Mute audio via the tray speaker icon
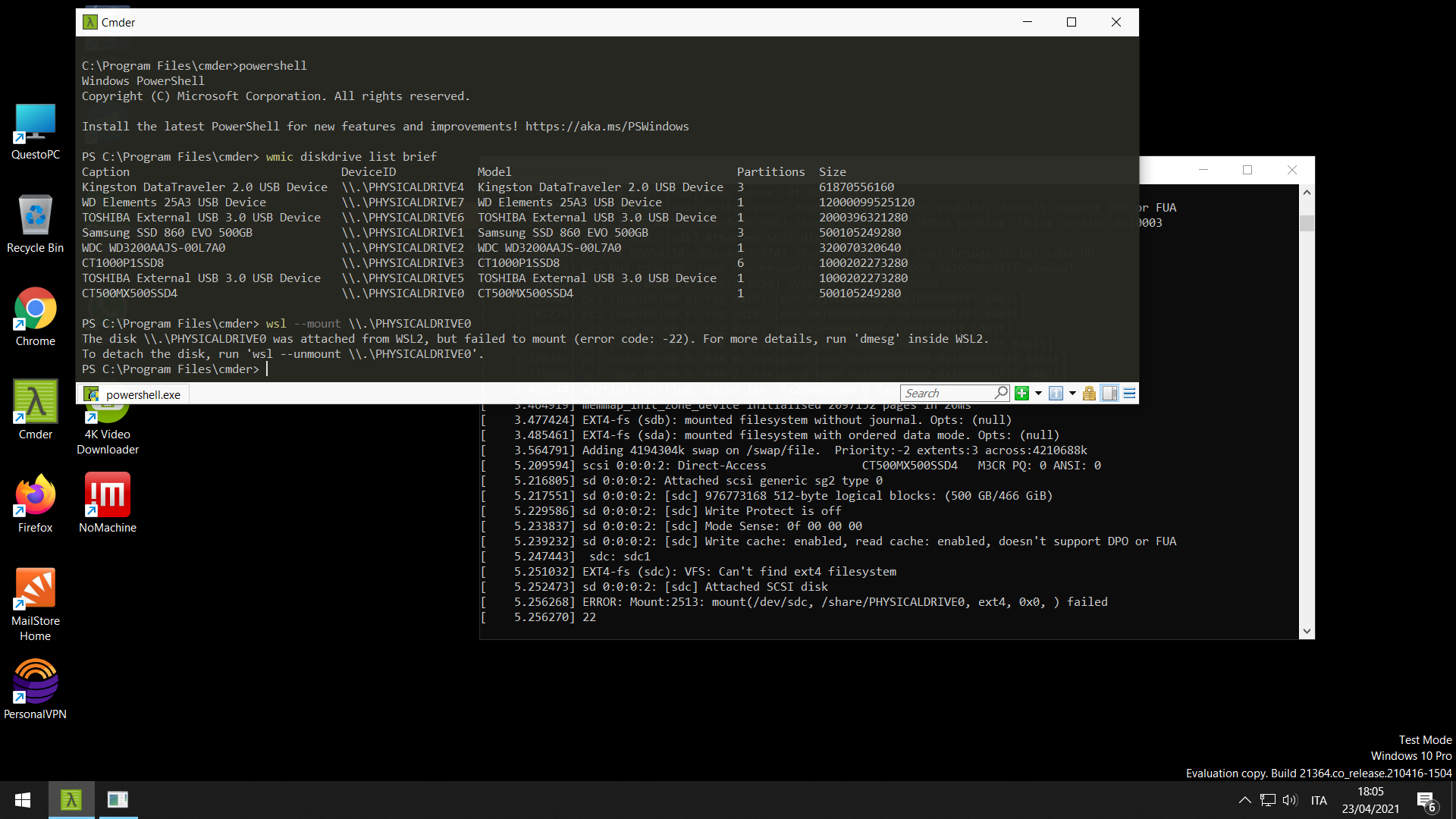Image resolution: width=1456 pixels, height=819 pixels. pyautogui.click(x=1290, y=799)
